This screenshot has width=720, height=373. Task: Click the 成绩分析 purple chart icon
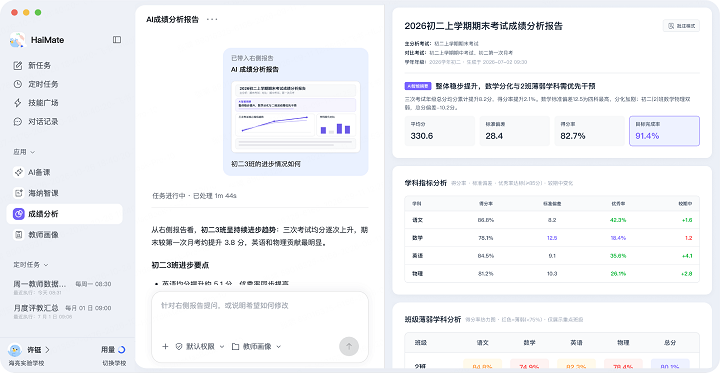[18, 214]
